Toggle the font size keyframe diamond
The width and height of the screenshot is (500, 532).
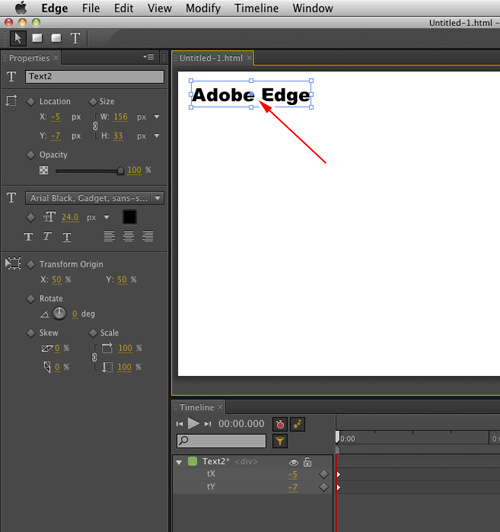pos(31,217)
